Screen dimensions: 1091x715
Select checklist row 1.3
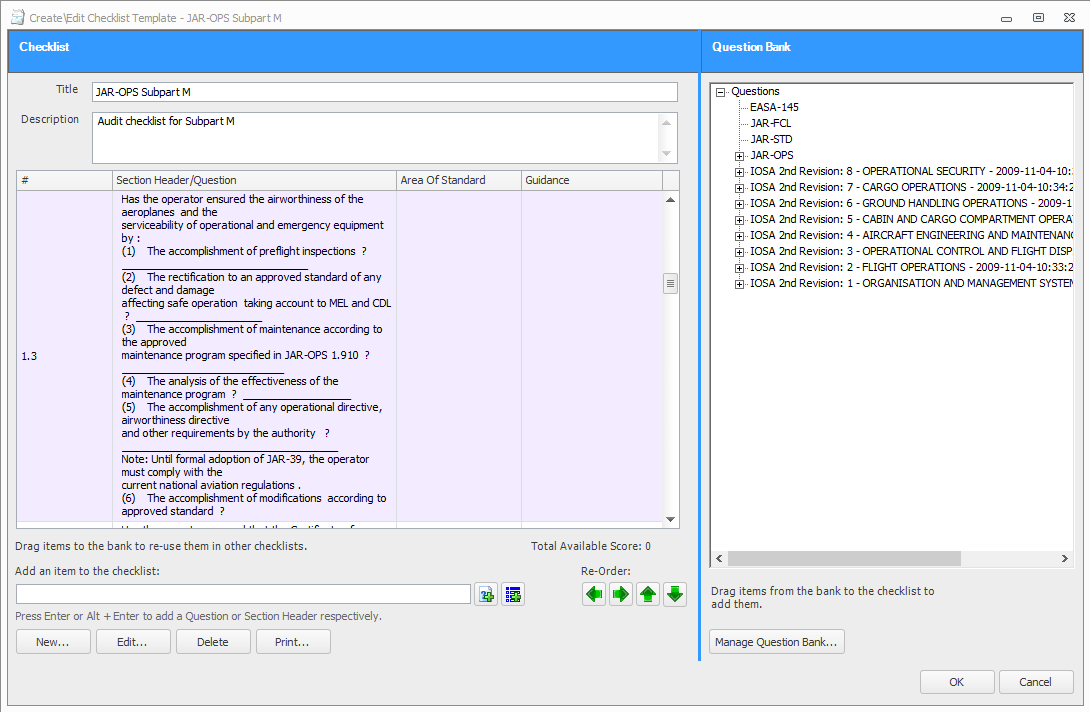(340, 355)
